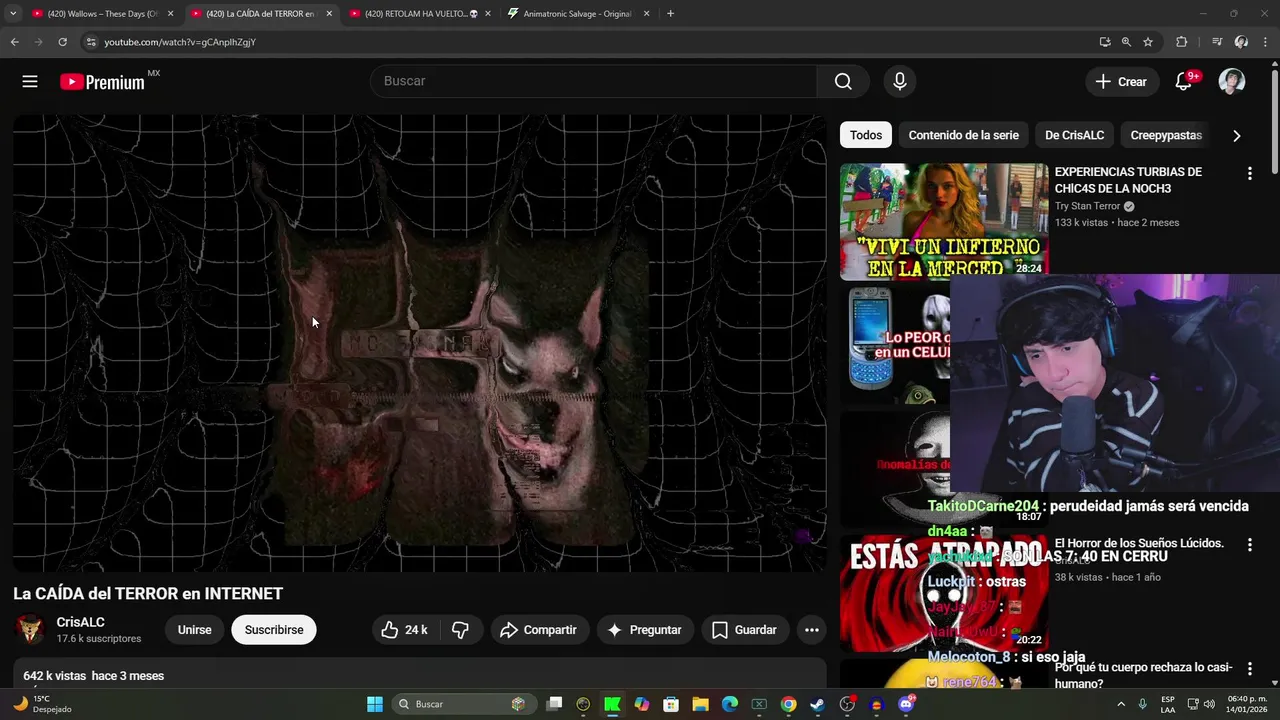The image size is (1280, 720).
Task: Save video with Guardar button
Action: (744, 630)
